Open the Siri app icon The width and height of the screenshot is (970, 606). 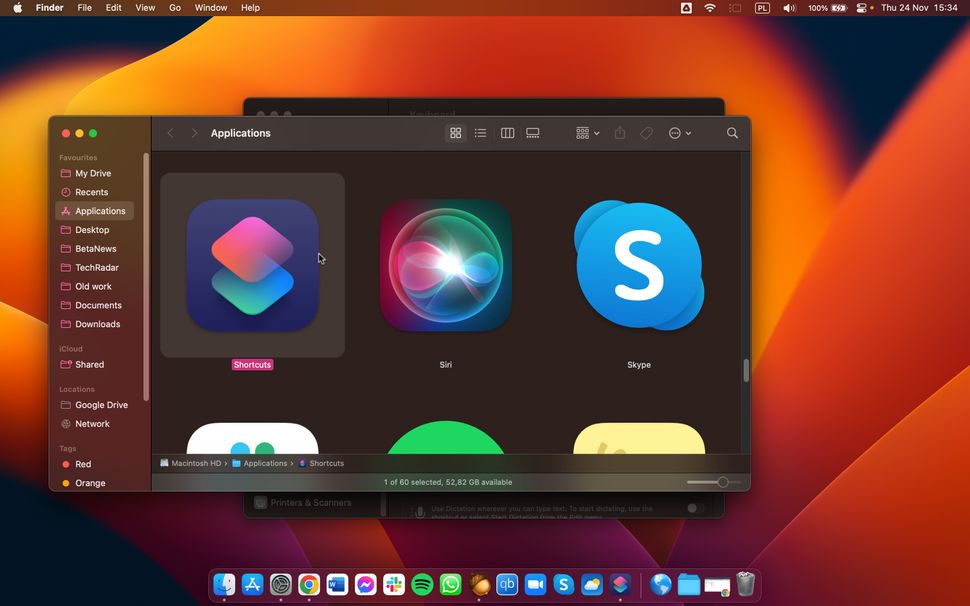point(445,265)
